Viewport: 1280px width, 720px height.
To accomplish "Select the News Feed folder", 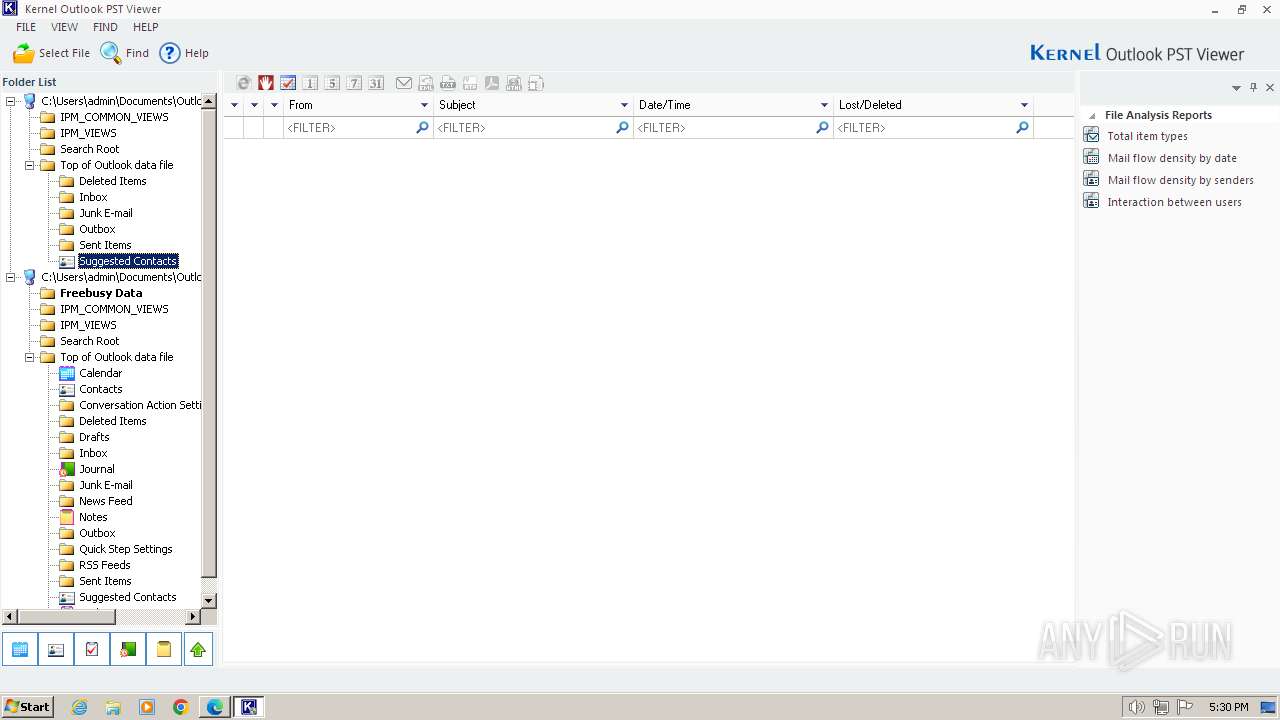I will point(105,501).
